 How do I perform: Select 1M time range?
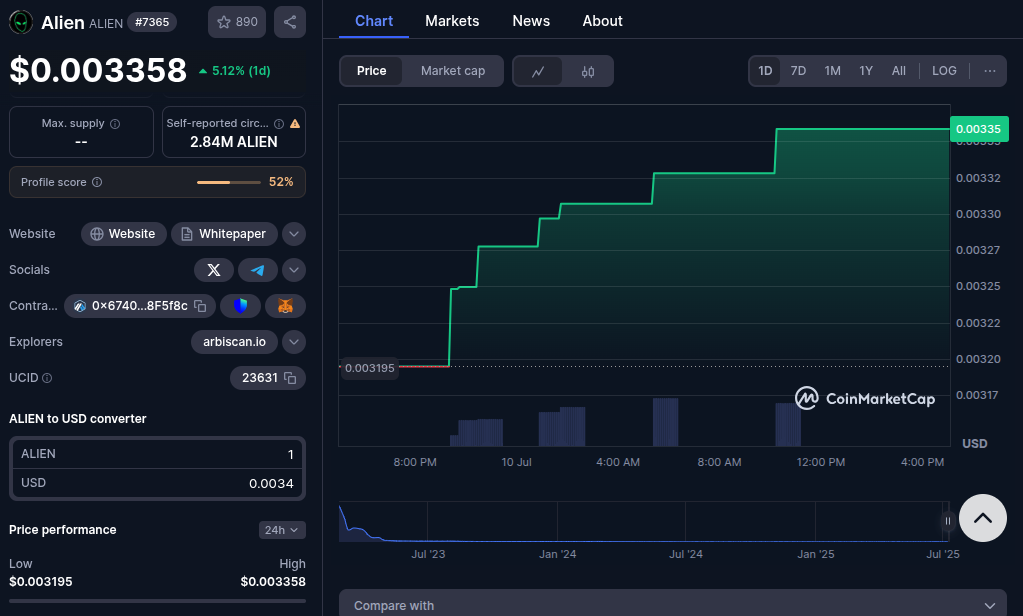click(x=832, y=71)
